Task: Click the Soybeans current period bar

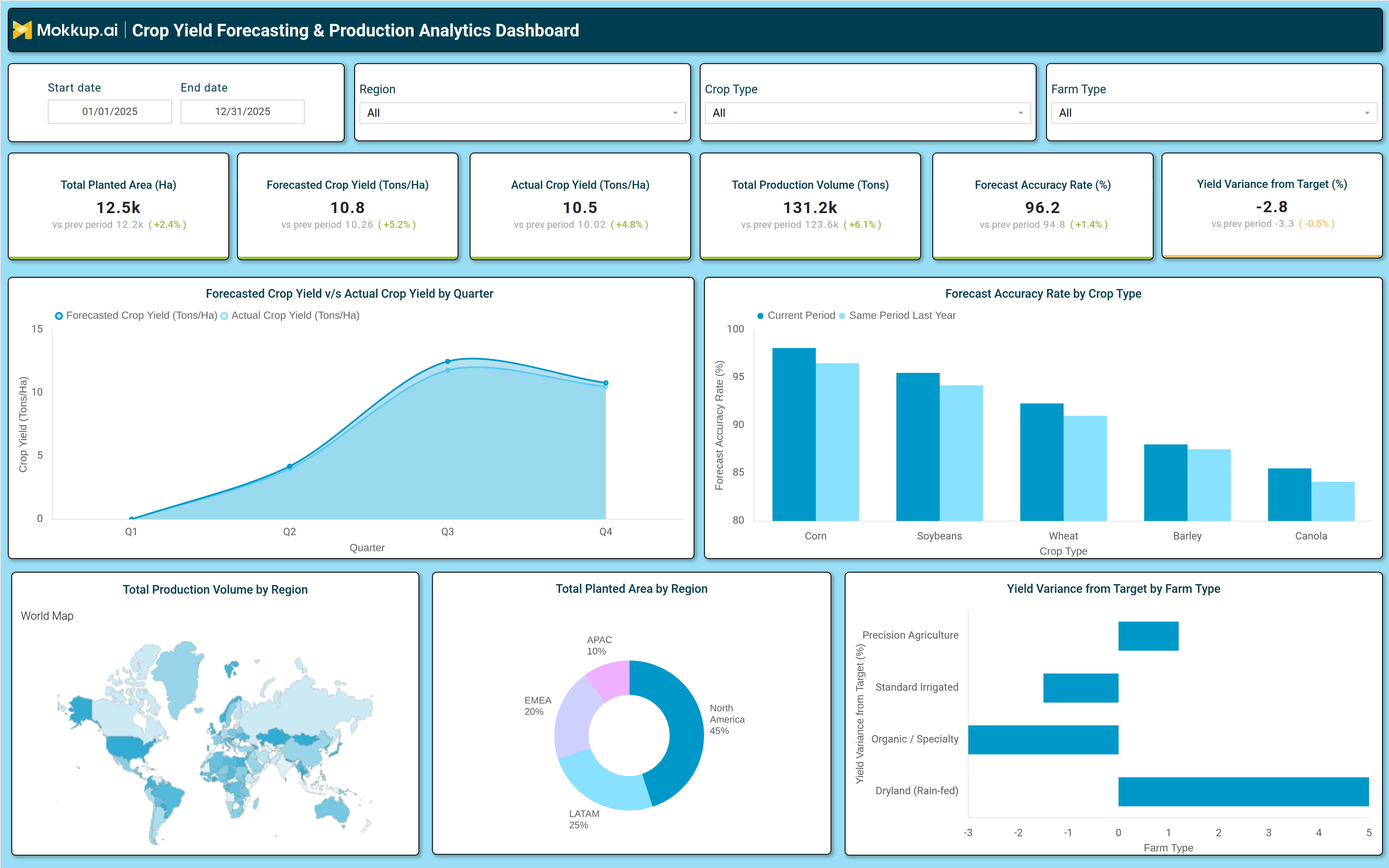Action: [x=918, y=447]
